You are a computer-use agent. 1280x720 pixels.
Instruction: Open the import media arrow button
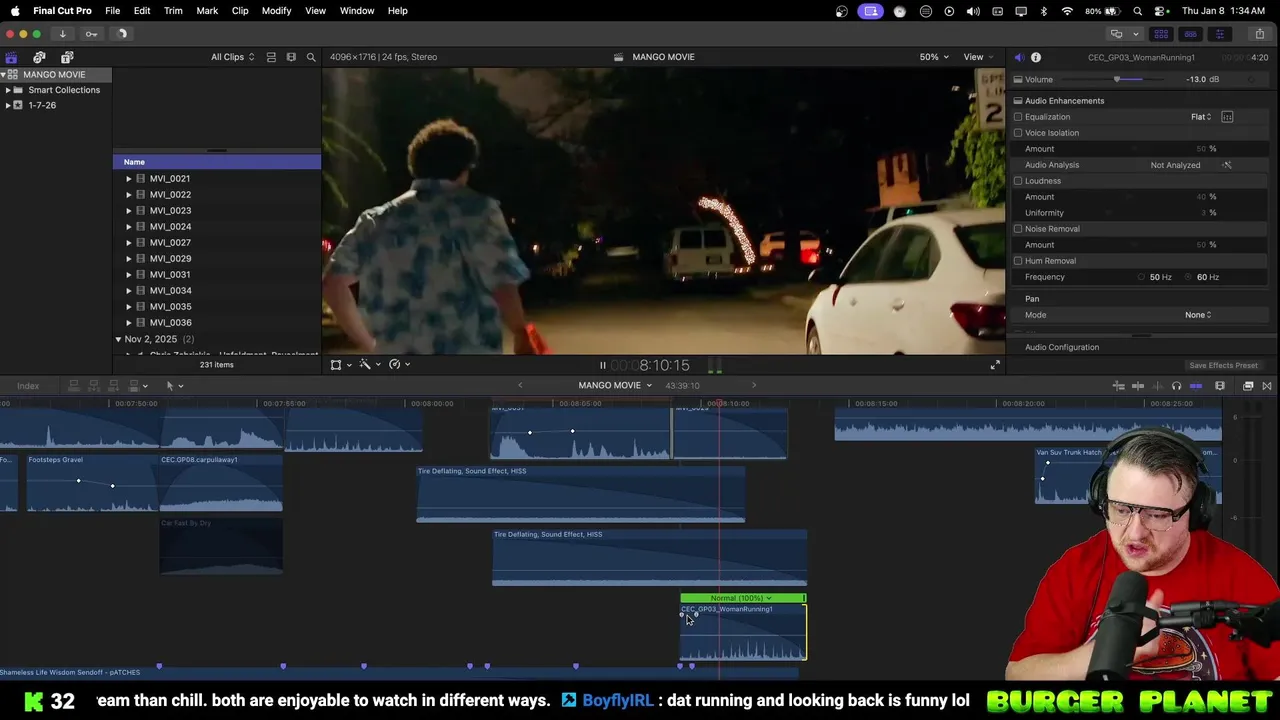pos(62,34)
